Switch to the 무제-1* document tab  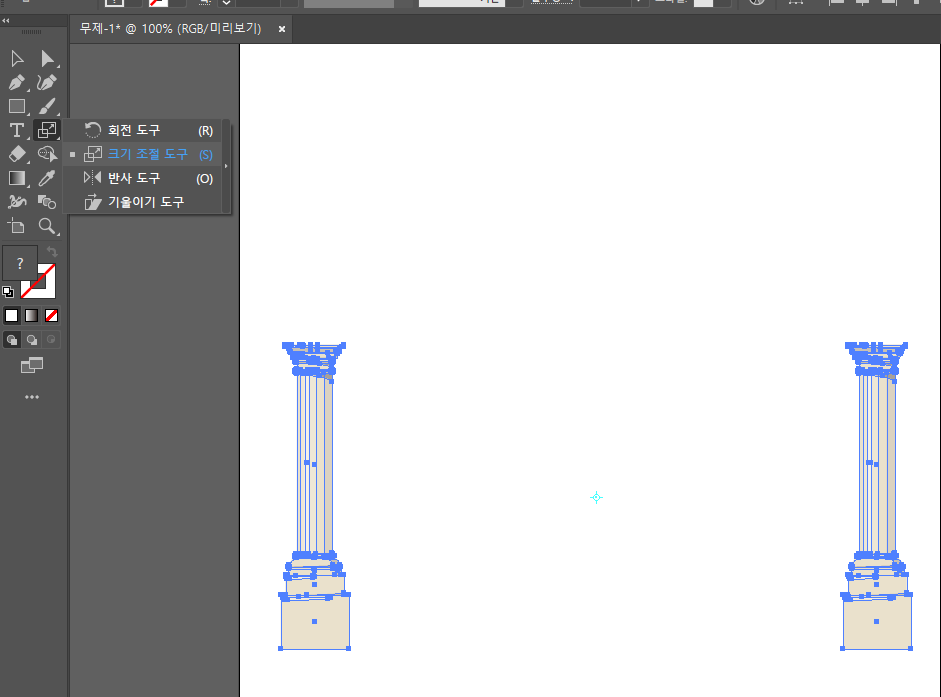pyautogui.click(x=170, y=29)
